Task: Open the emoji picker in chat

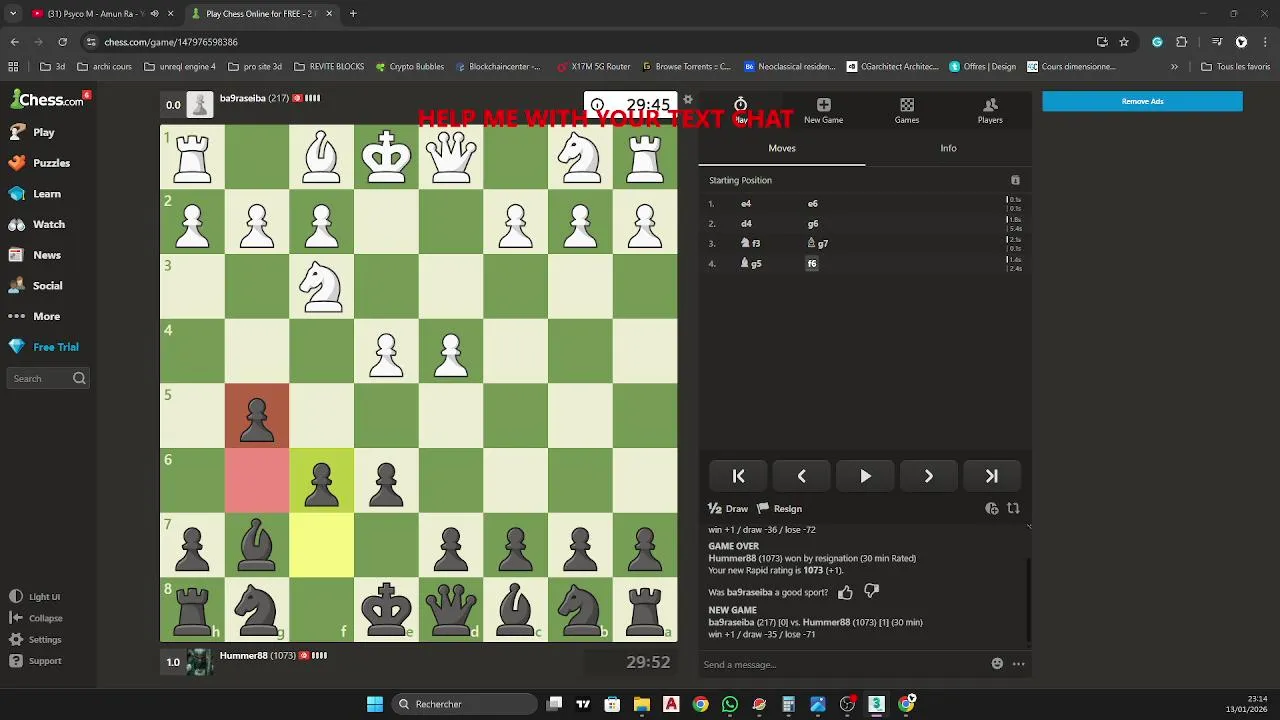Action: tap(997, 664)
